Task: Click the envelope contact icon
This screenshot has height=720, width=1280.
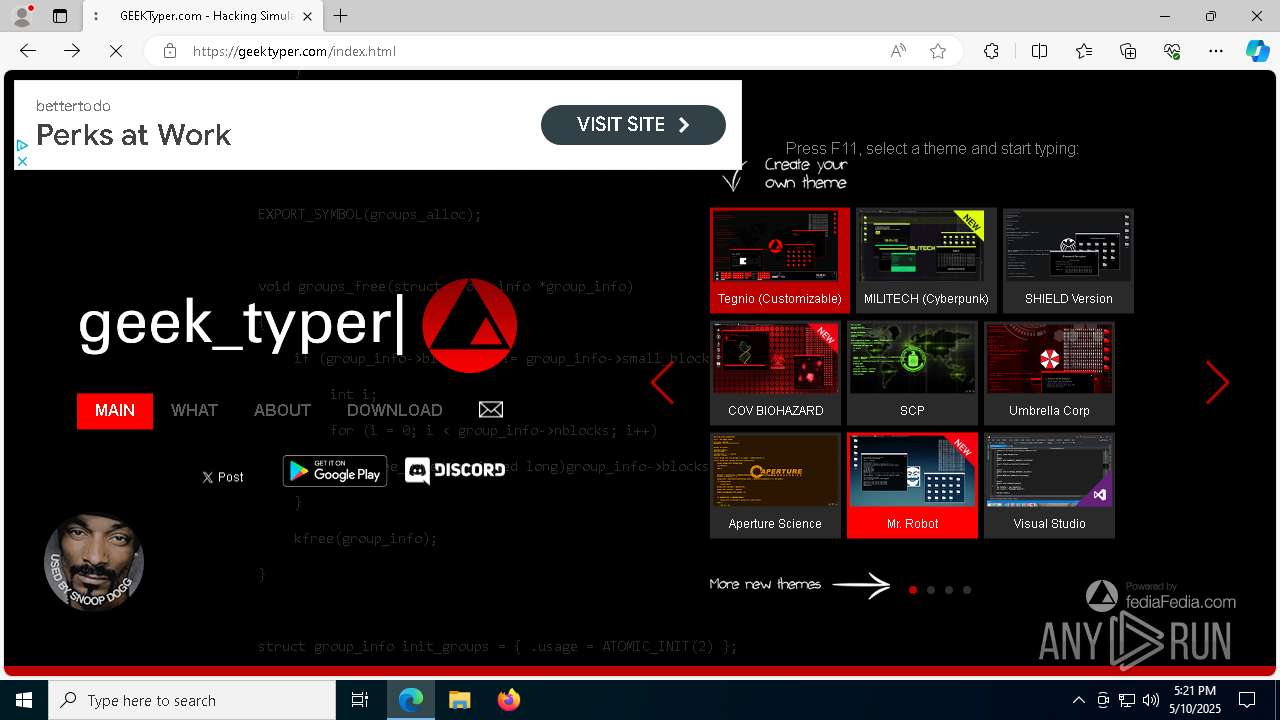Action: pos(491,410)
